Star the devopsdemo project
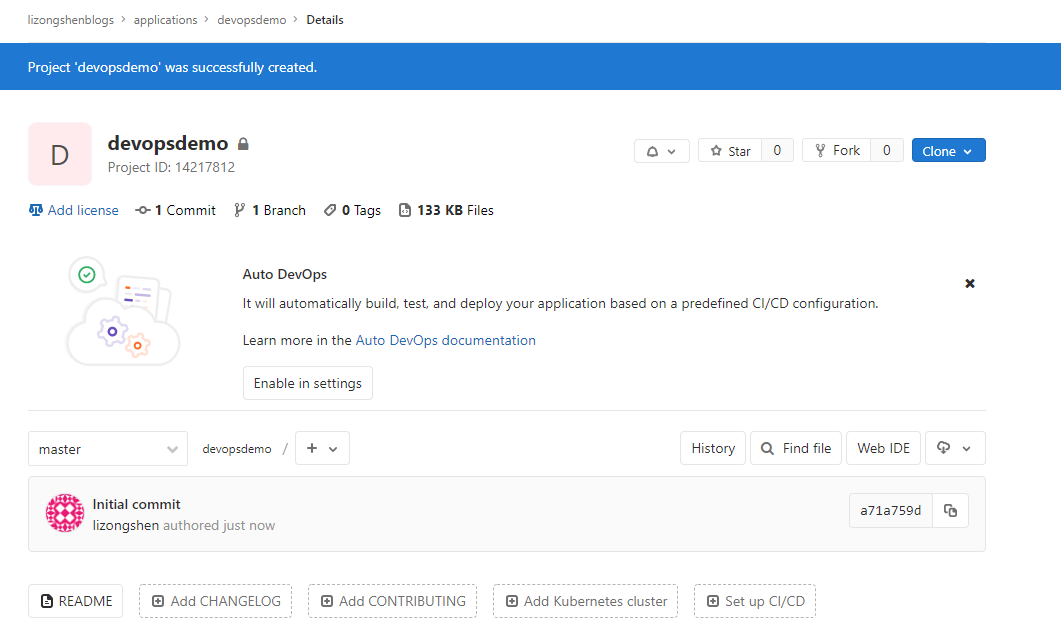The height and width of the screenshot is (630, 1061). [730, 151]
